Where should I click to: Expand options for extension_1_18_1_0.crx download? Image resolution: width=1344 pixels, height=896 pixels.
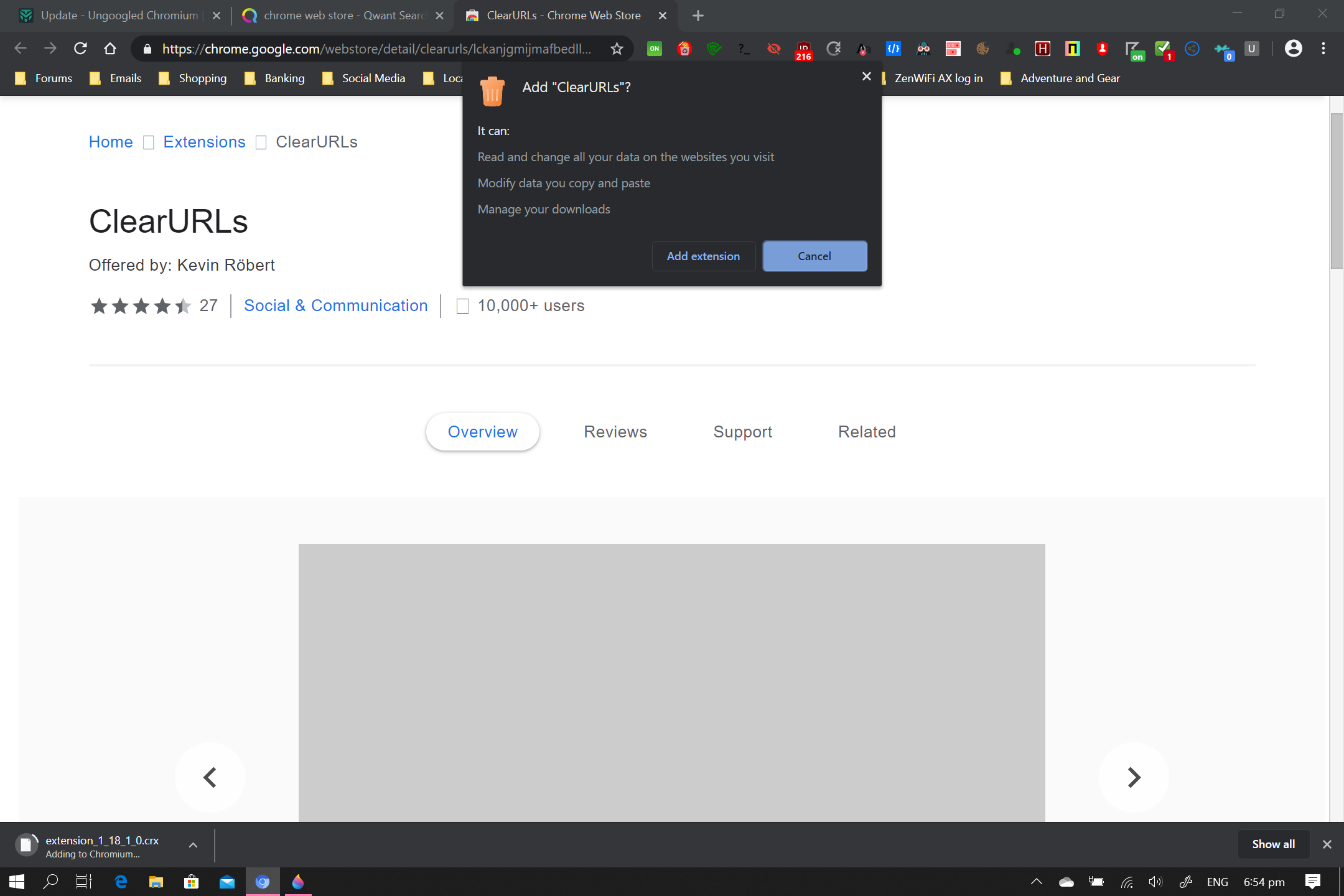pyautogui.click(x=193, y=845)
